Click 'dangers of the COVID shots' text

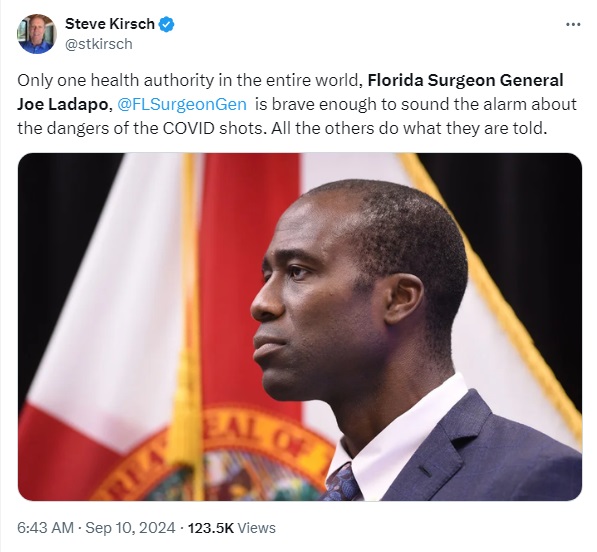155,128
